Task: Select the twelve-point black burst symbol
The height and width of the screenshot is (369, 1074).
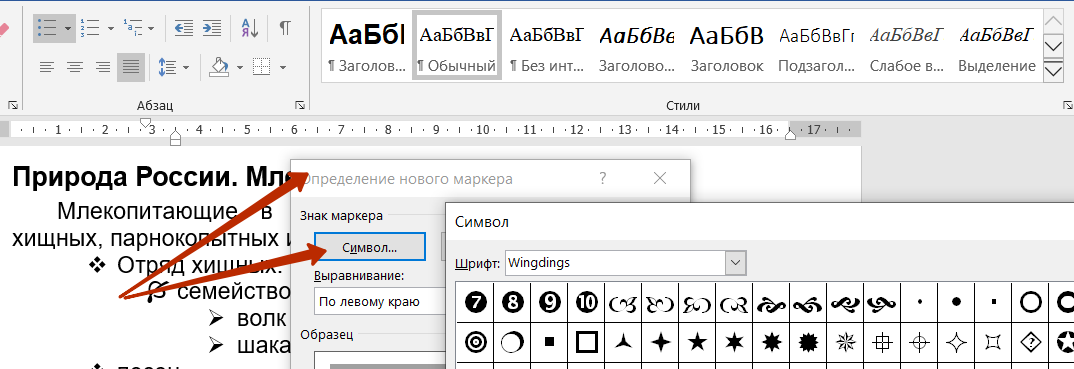Action: (x=808, y=341)
